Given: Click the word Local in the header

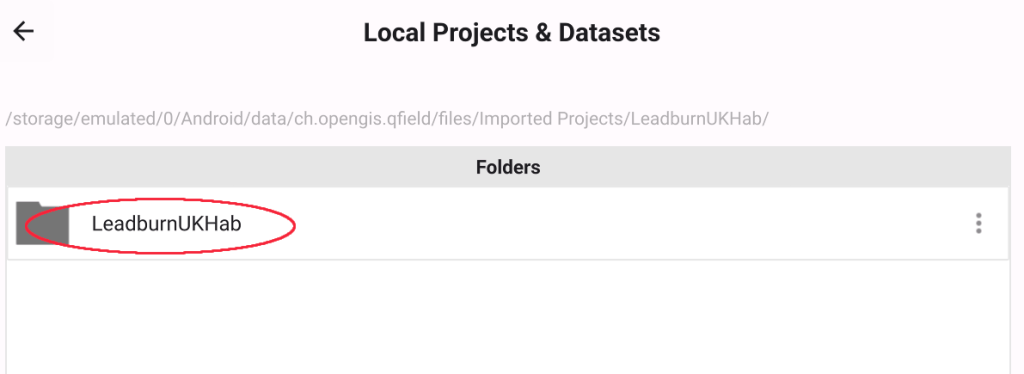Looking at the screenshot, I should [389, 33].
